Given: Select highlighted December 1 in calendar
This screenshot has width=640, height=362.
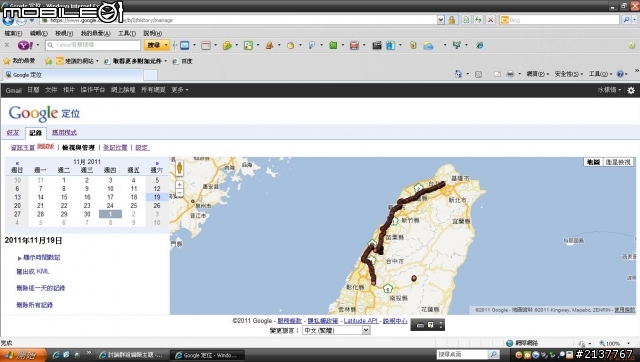Looking at the screenshot, I should [x=110, y=214].
